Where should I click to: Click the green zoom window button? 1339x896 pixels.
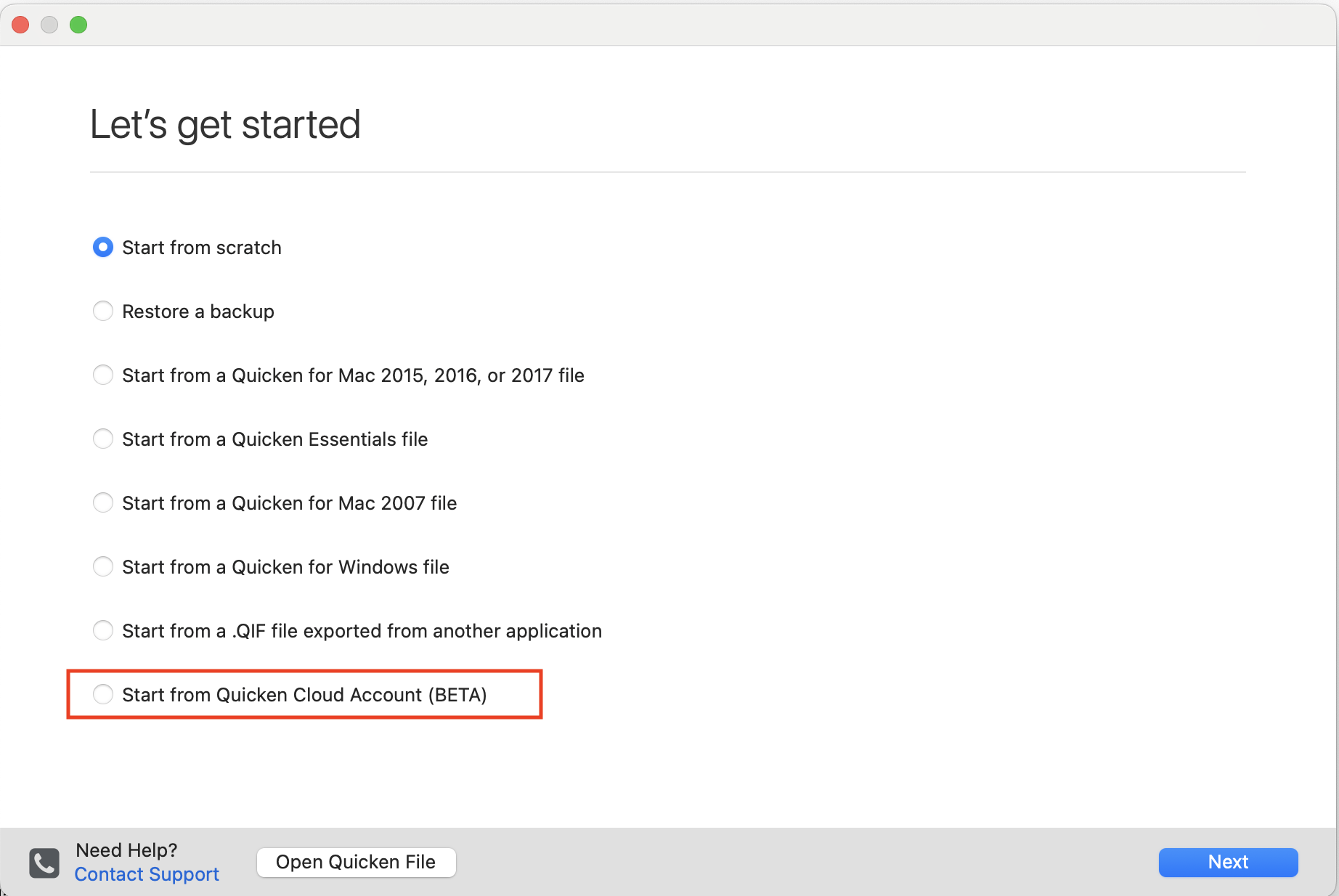point(78,24)
